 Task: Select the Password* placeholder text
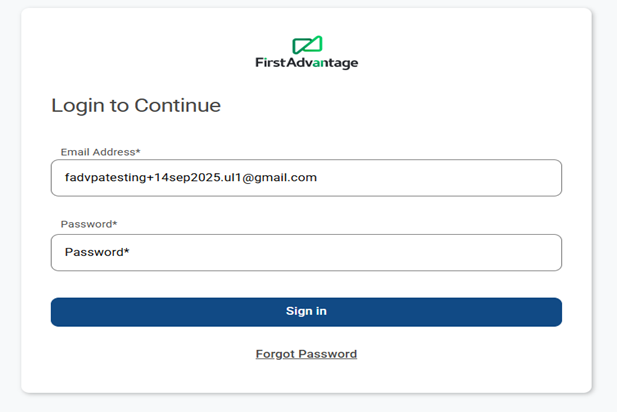click(97, 252)
